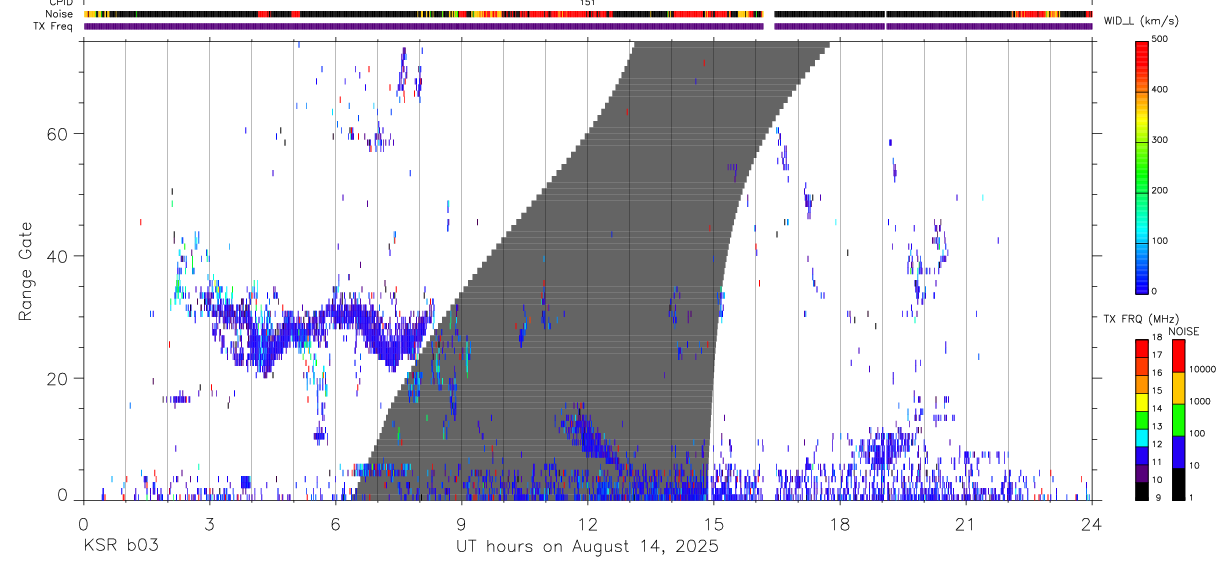Click the purple TX Freq strip above plot
This screenshot has height=567, width=1228.
588,26
